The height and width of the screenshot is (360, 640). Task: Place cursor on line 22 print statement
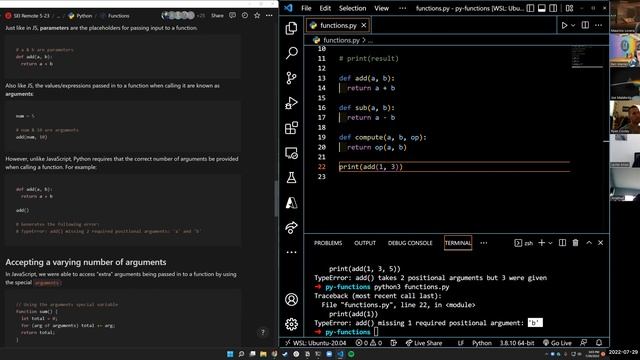(371, 167)
